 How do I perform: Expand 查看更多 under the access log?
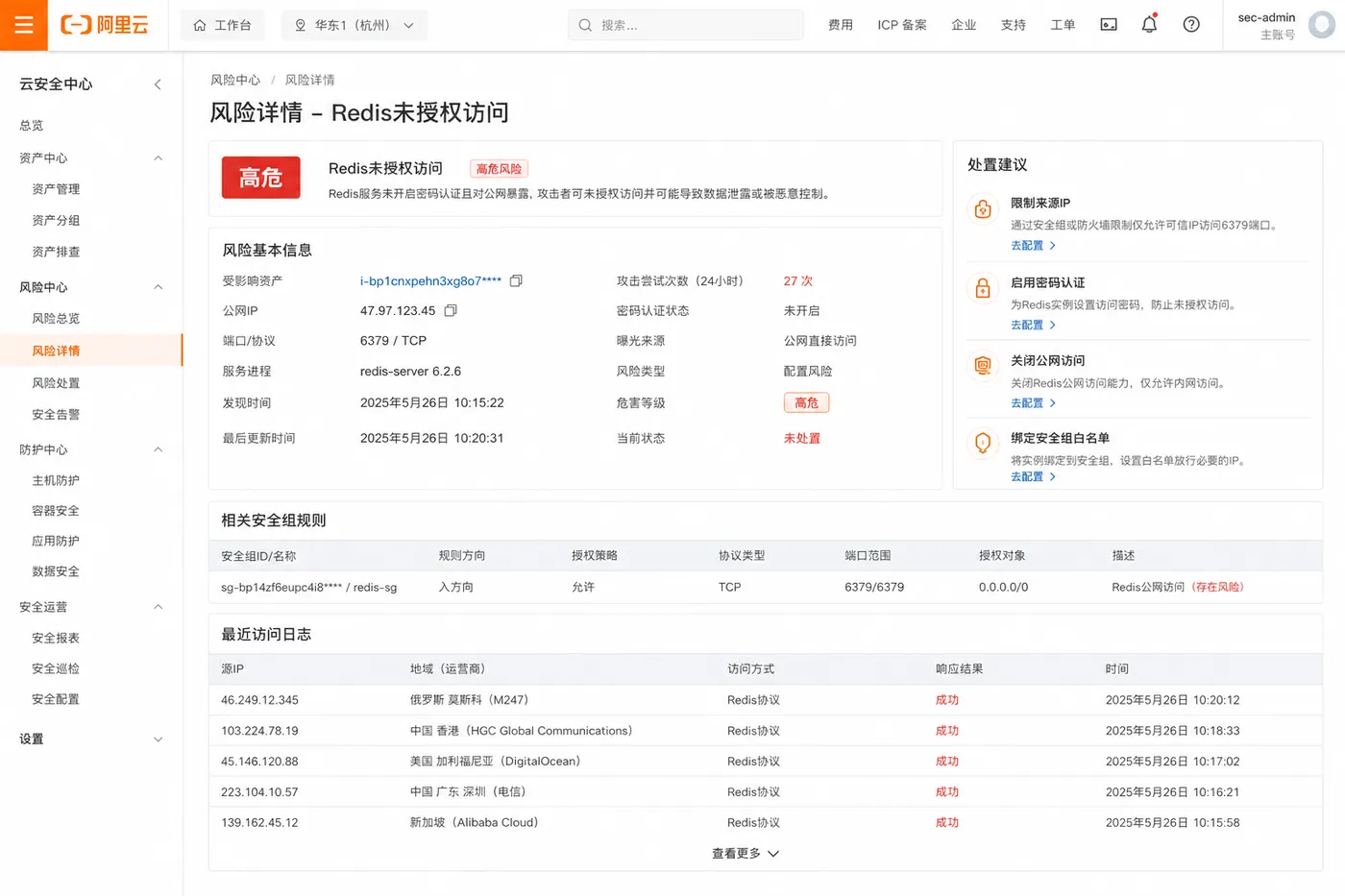point(746,854)
